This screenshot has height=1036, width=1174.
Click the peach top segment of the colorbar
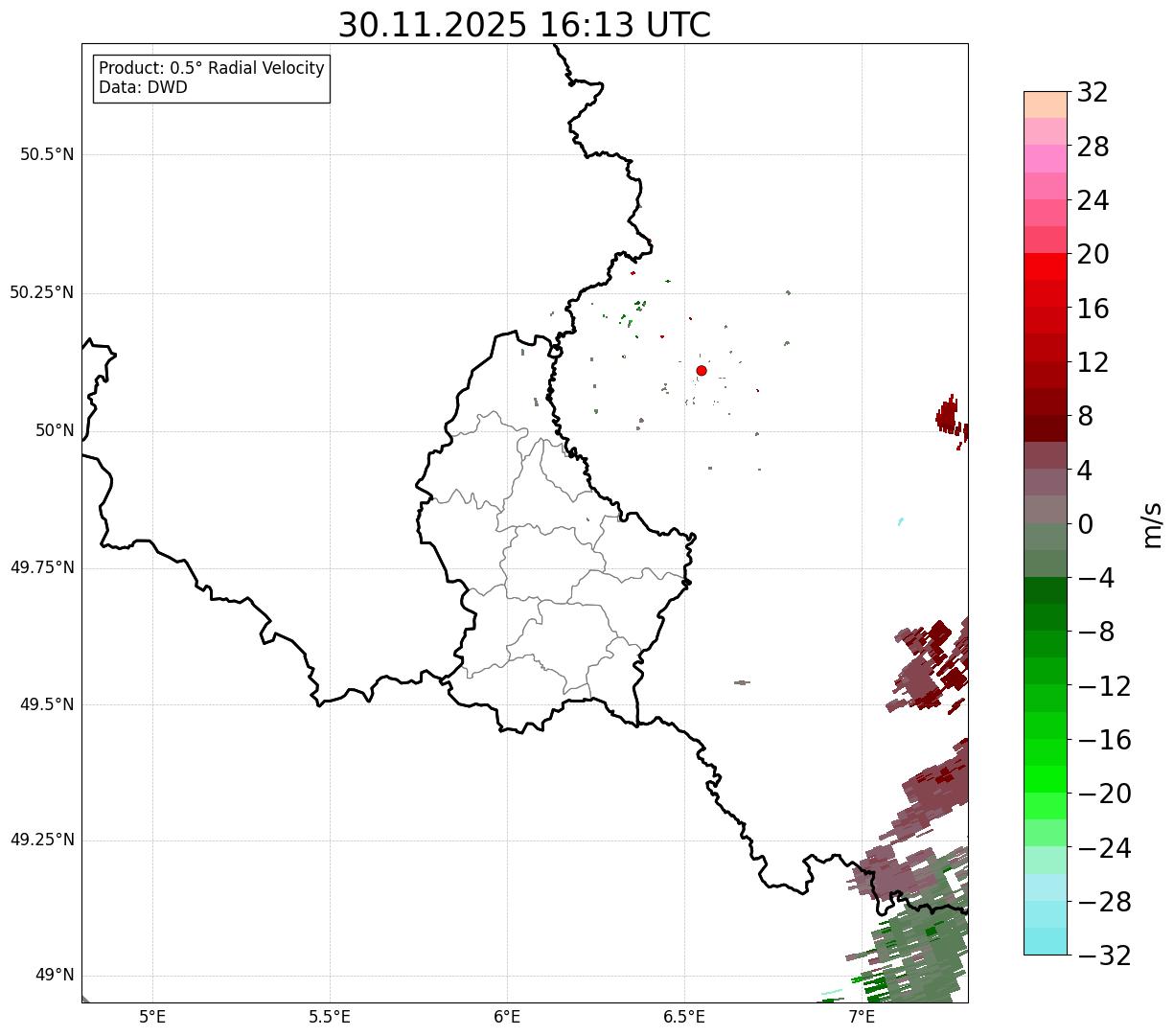click(x=1046, y=104)
